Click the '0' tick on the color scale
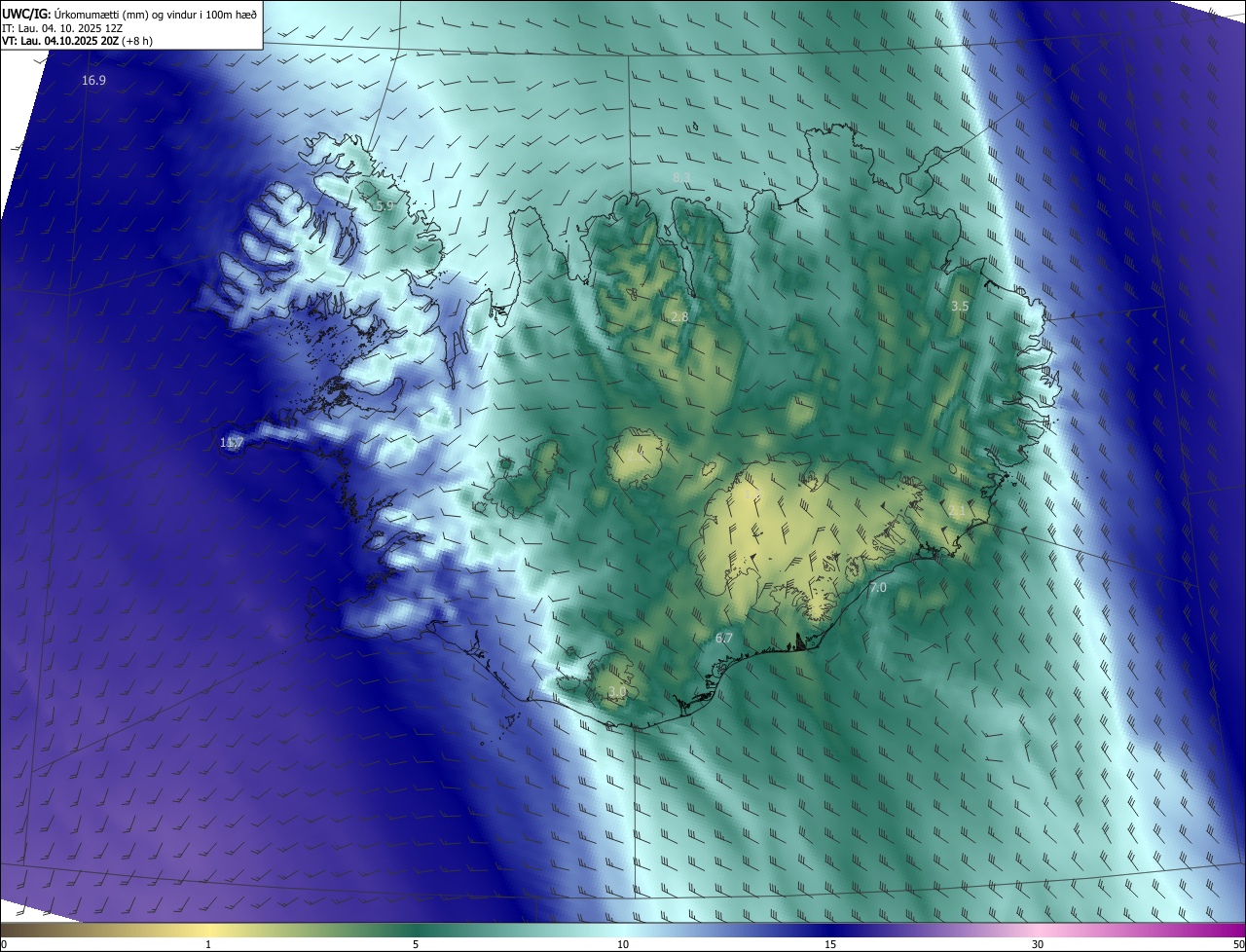This screenshot has height=952, width=1246. [x=4, y=944]
